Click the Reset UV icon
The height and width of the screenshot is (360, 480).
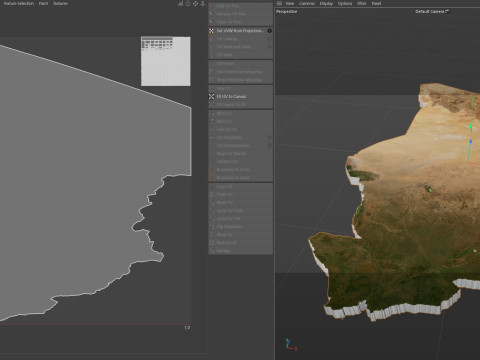point(211,202)
